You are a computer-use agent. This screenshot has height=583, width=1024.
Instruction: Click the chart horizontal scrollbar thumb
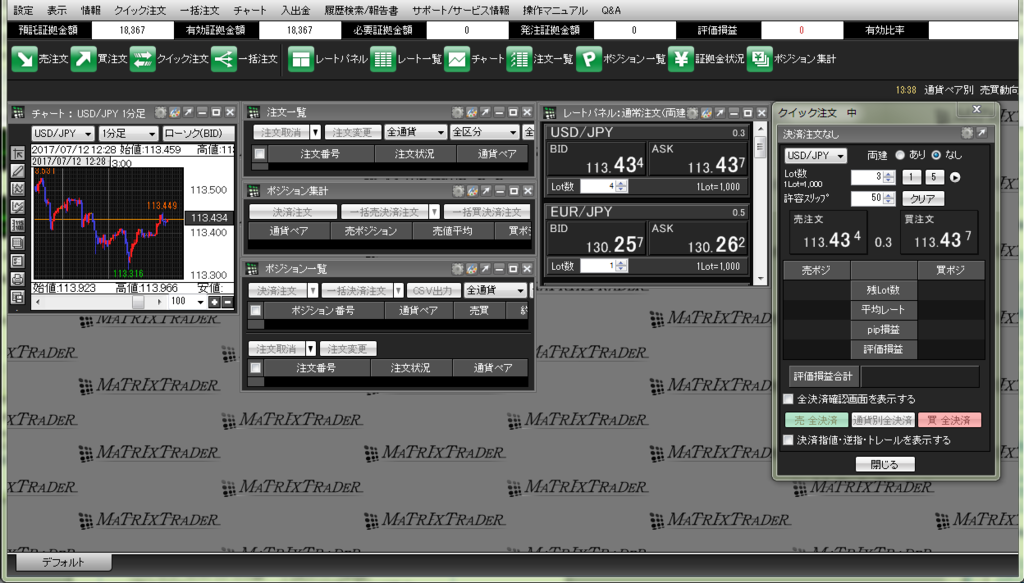tap(138, 302)
